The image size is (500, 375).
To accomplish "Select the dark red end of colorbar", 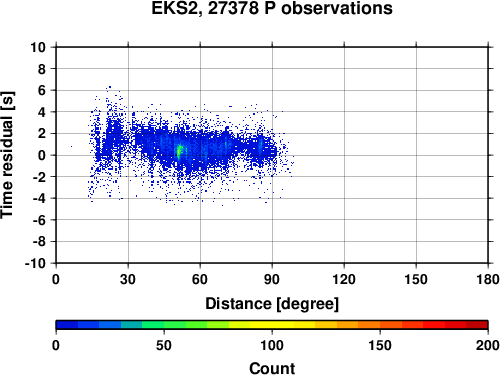I will 477,325.
